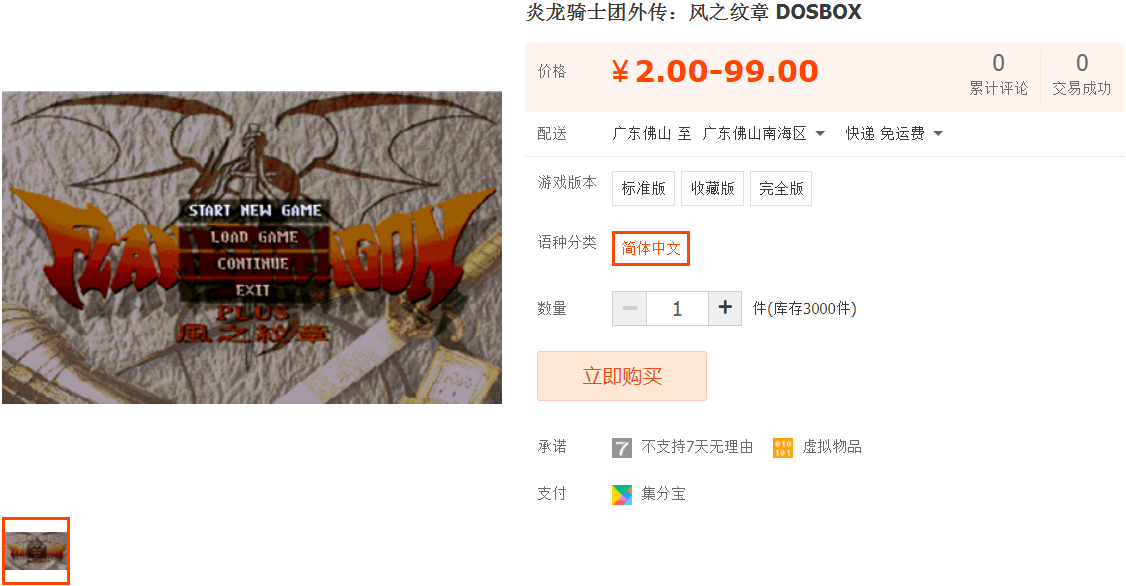This screenshot has width=1126, height=586.
Task: Click the main Flame Dragon product image
Action: click(252, 247)
